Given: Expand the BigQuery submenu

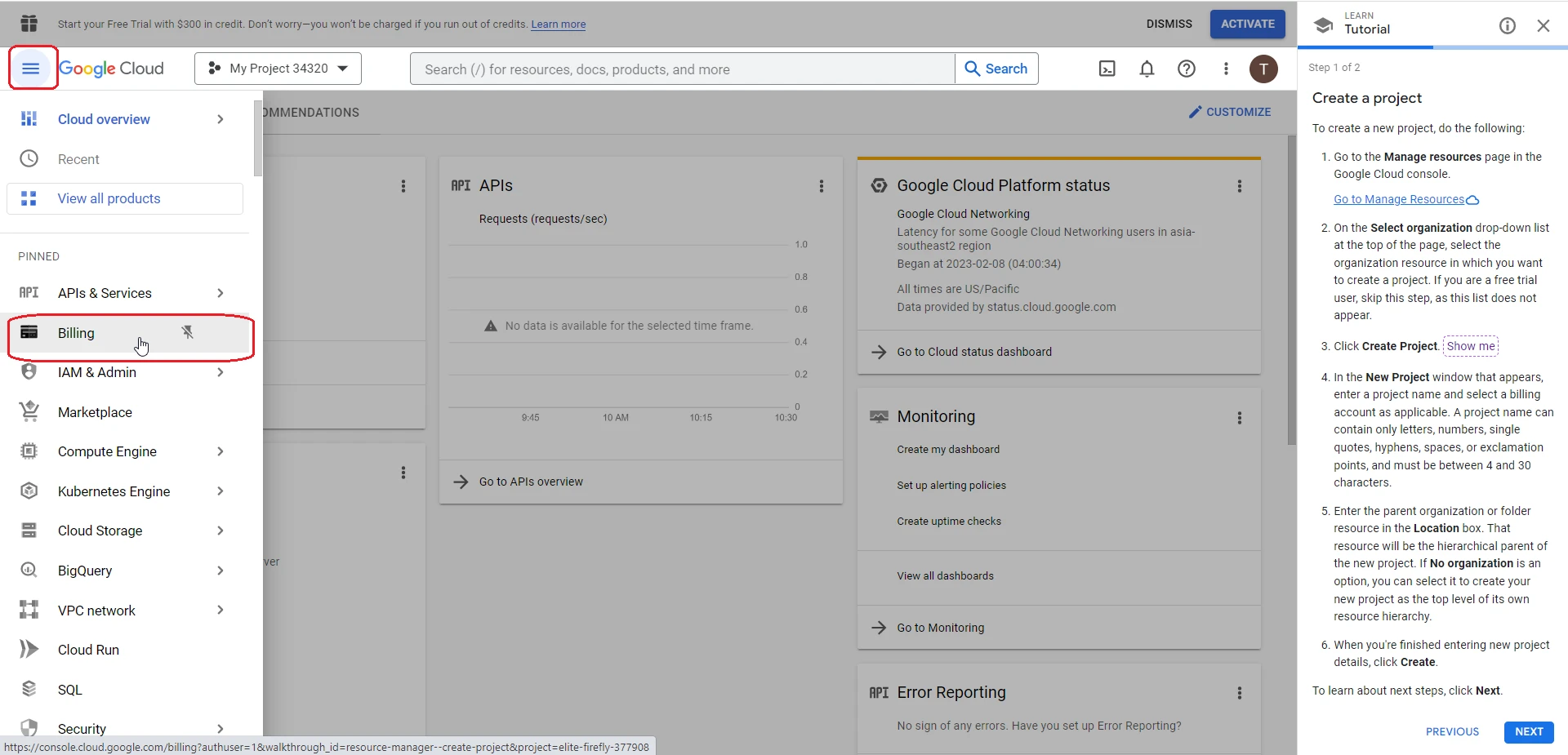Looking at the screenshot, I should (x=220, y=570).
